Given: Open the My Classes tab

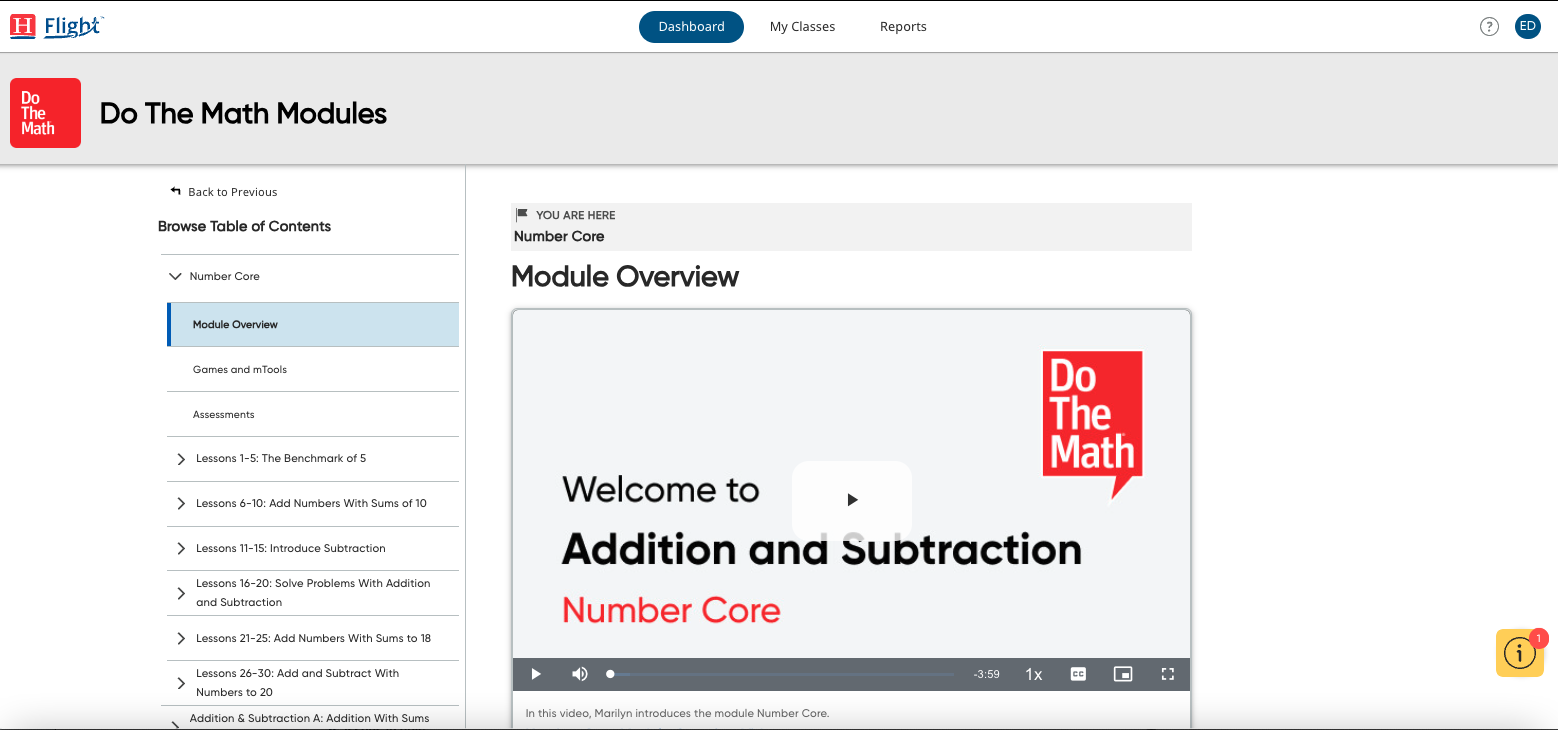Looking at the screenshot, I should click(x=802, y=27).
